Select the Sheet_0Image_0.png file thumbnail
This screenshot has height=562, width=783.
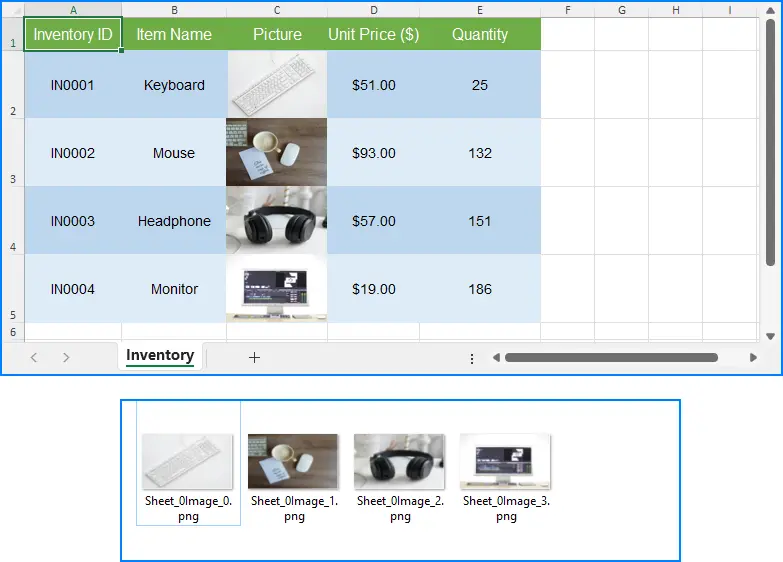click(187, 461)
